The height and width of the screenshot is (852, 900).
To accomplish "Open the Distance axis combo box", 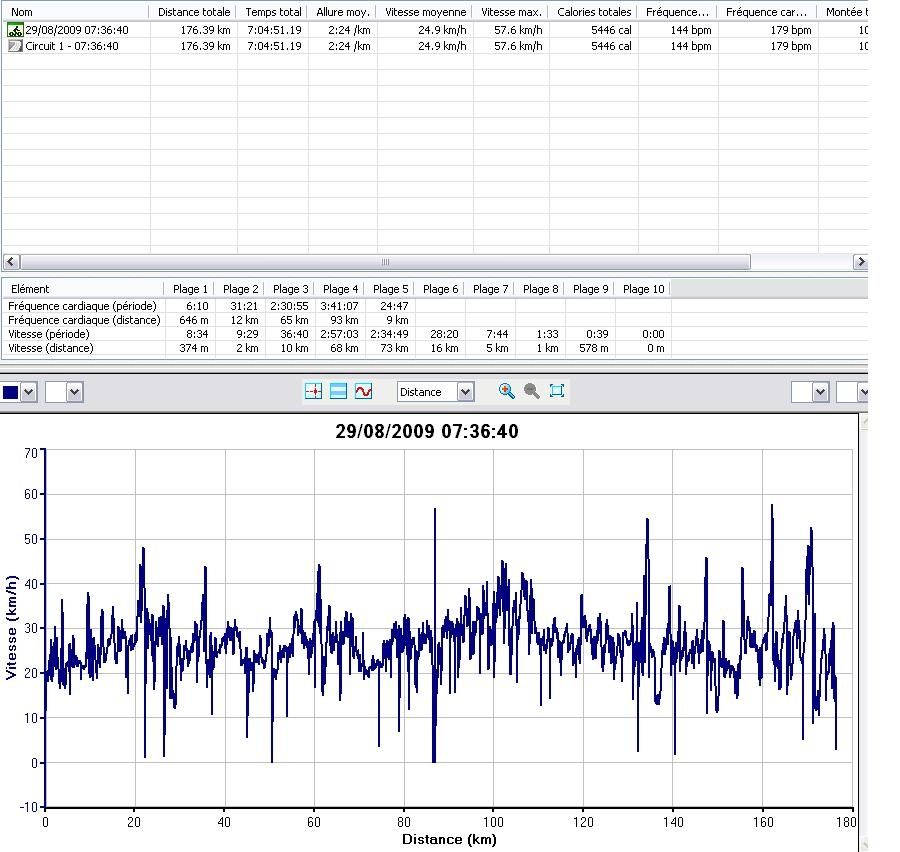I will pyautogui.click(x=436, y=392).
